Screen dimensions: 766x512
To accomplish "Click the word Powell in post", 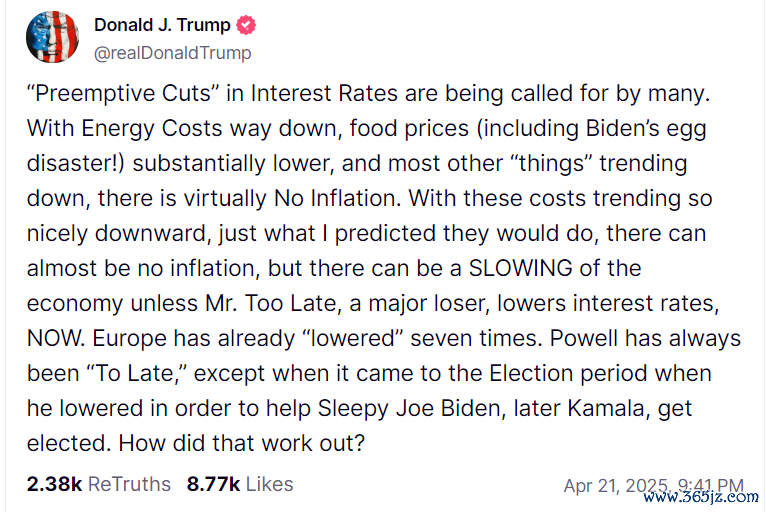I will tap(584, 338).
